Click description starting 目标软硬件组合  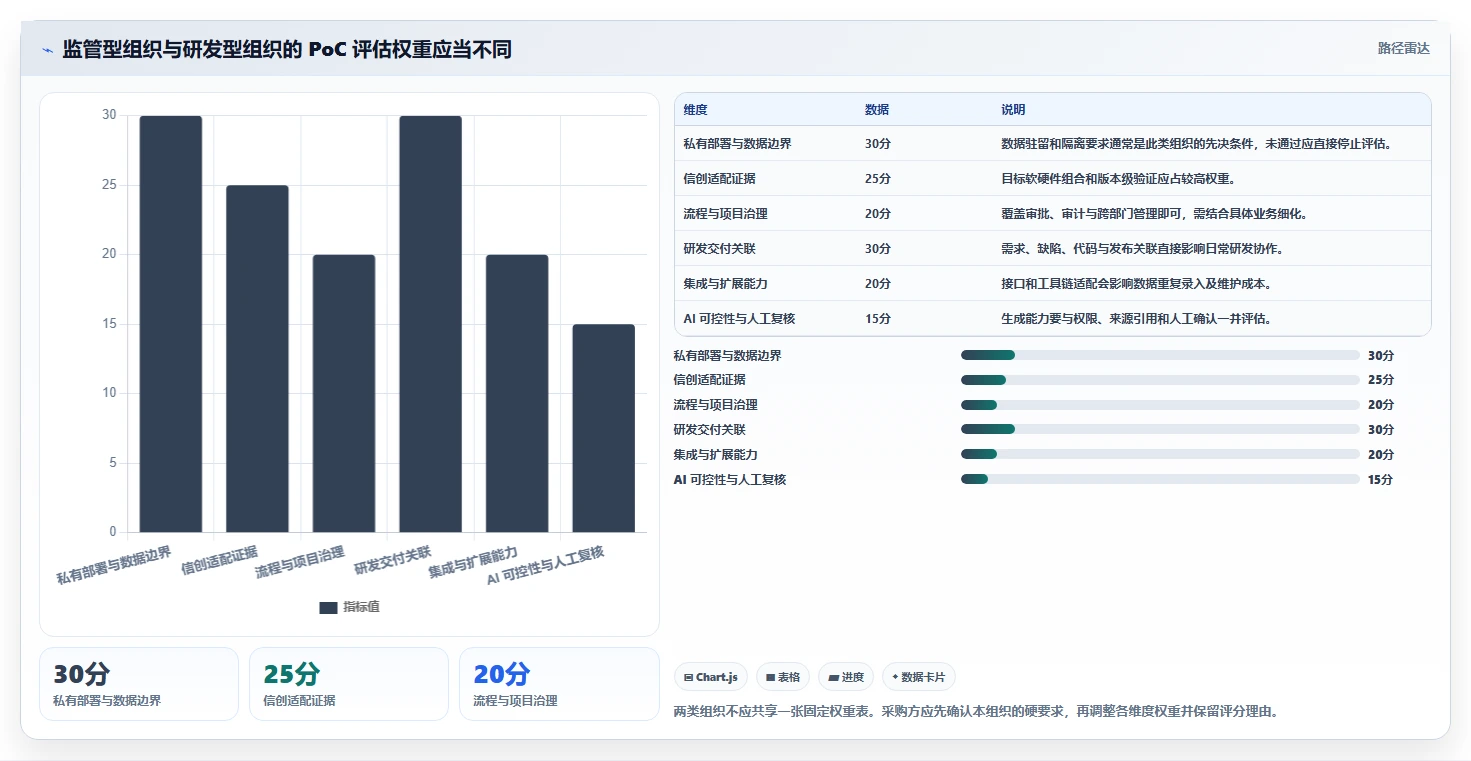click(x=1118, y=179)
